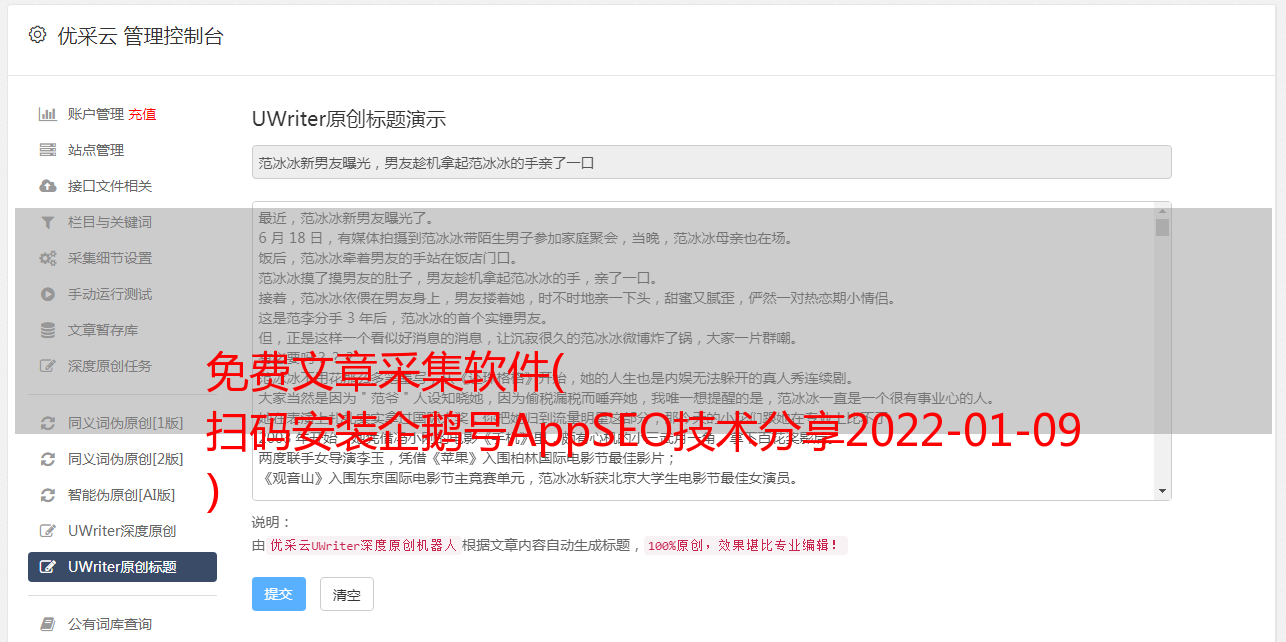
Task: Click the gears icon for 采集细节设置
Action: [x=47, y=258]
